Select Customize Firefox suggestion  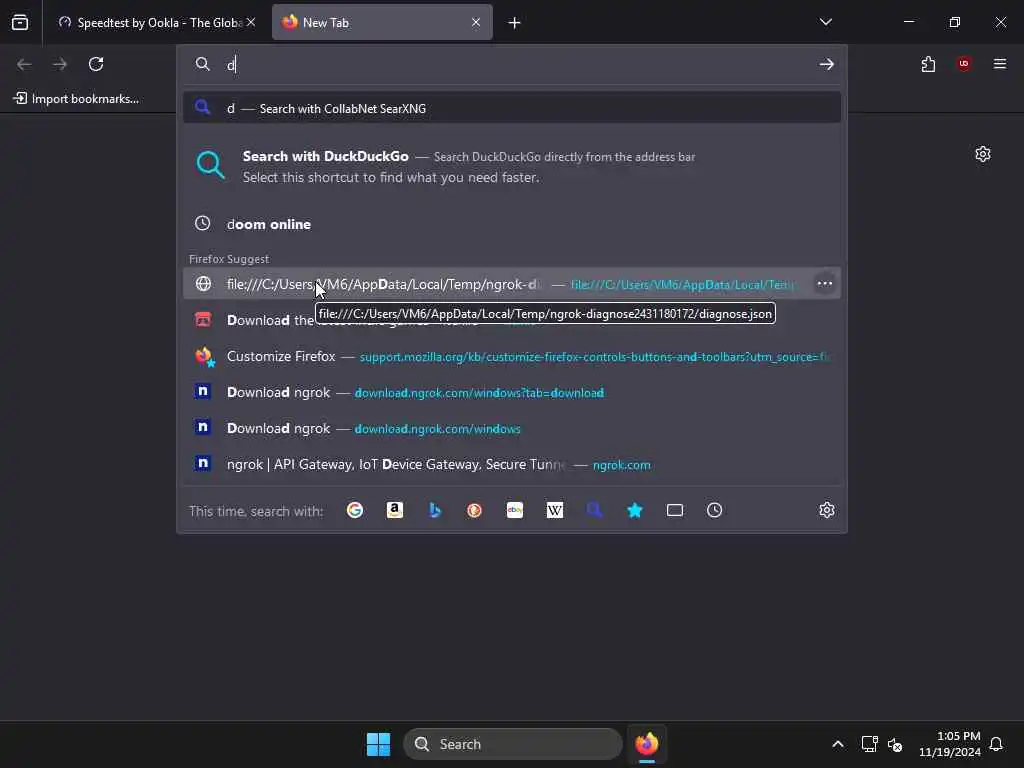512,357
